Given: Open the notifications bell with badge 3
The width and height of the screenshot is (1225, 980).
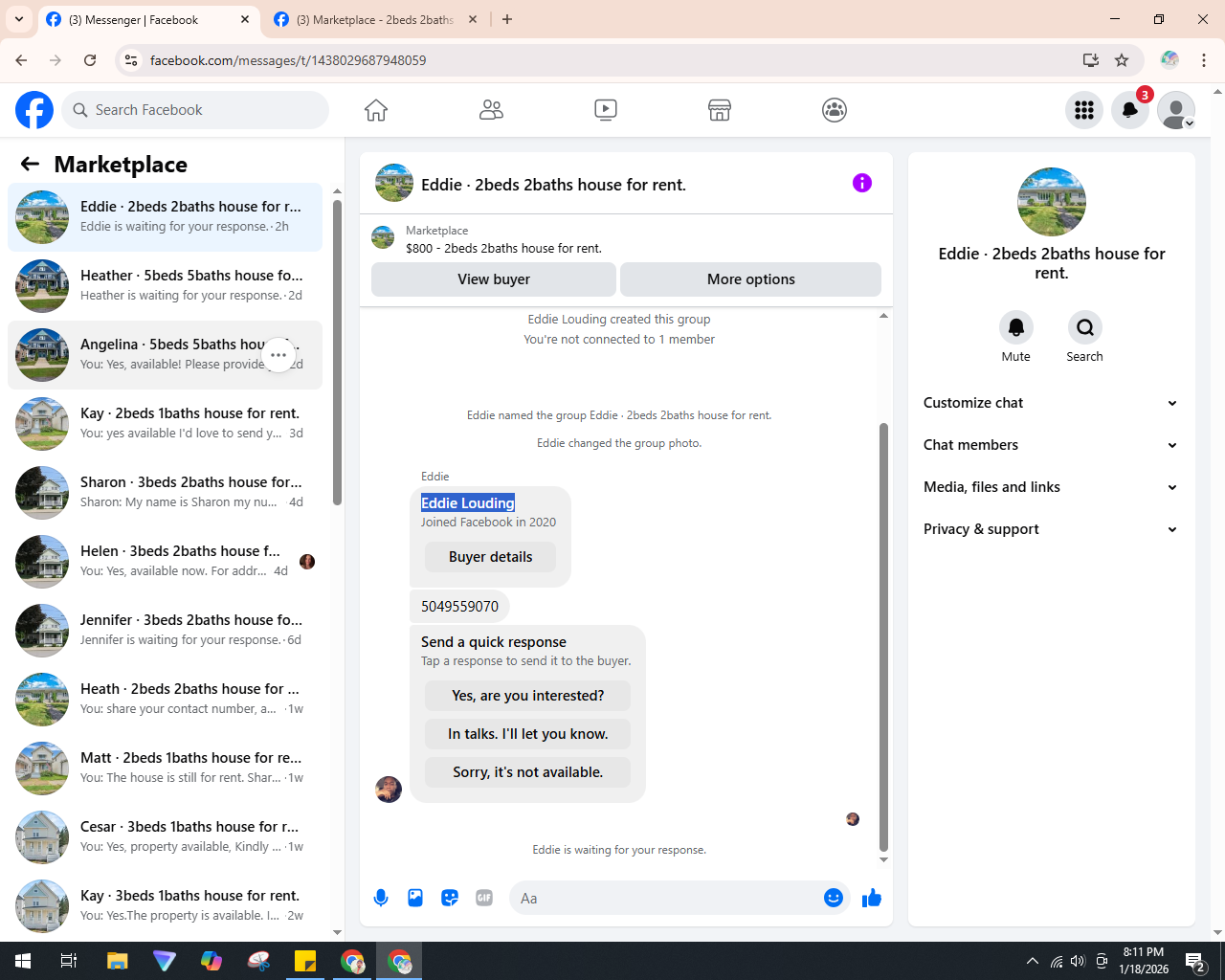Looking at the screenshot, I should (1130, 110).
